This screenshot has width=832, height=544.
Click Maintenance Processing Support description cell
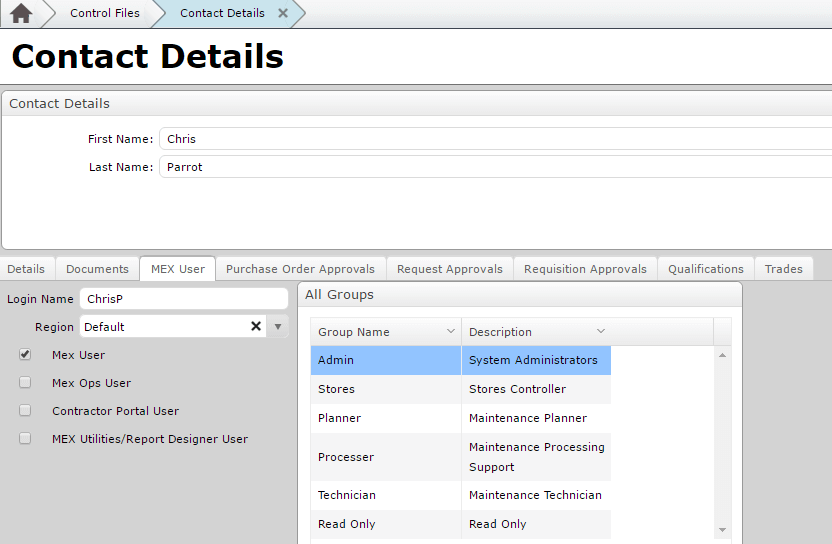(536, 457)
